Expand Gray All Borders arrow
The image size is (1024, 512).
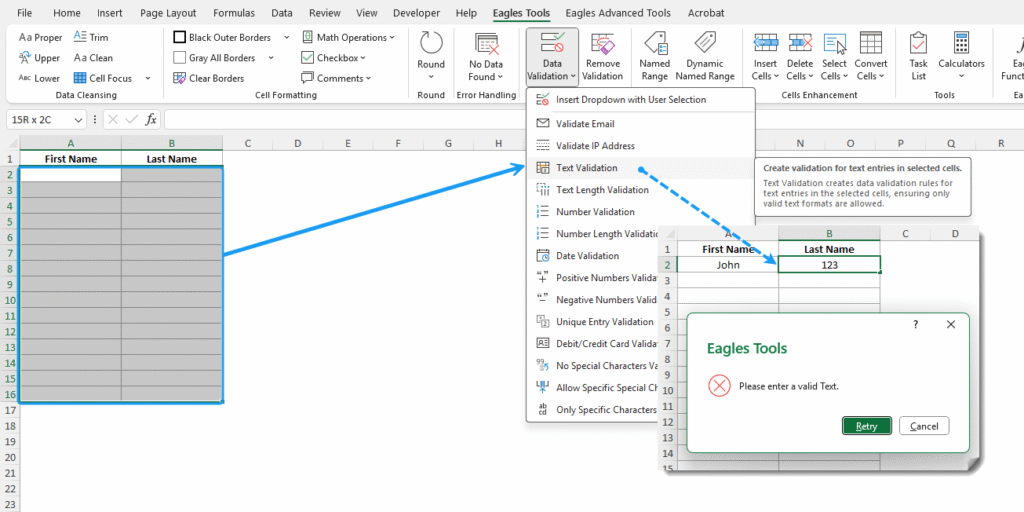[x=270, y=57]
